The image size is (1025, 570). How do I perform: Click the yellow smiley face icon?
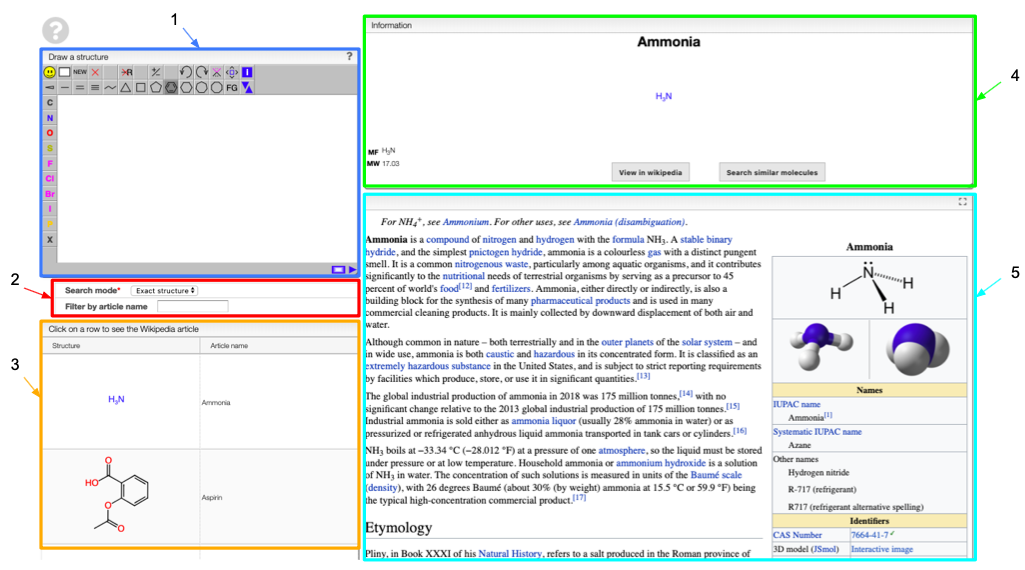[49, 72]
